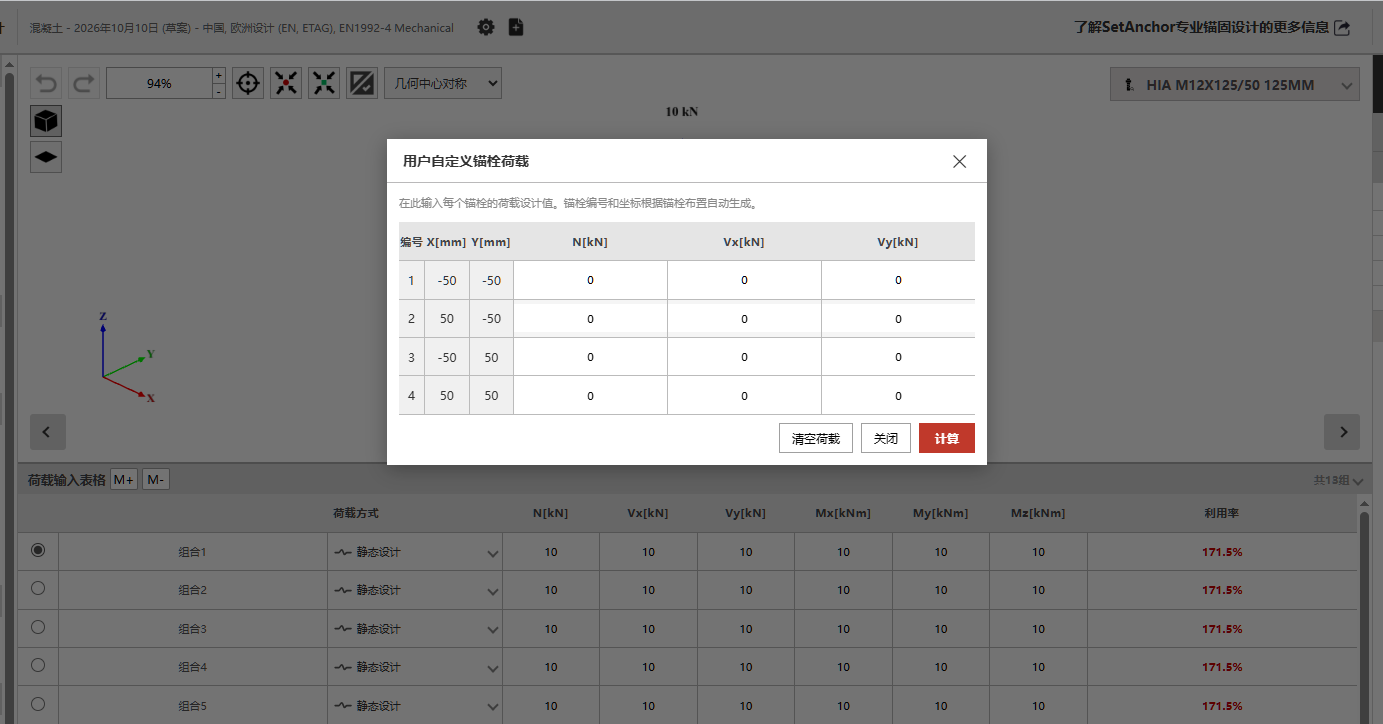This screenshot has width=1383, height=724.
Task: Click the redo arrow icon
Action: click(84, 83)
